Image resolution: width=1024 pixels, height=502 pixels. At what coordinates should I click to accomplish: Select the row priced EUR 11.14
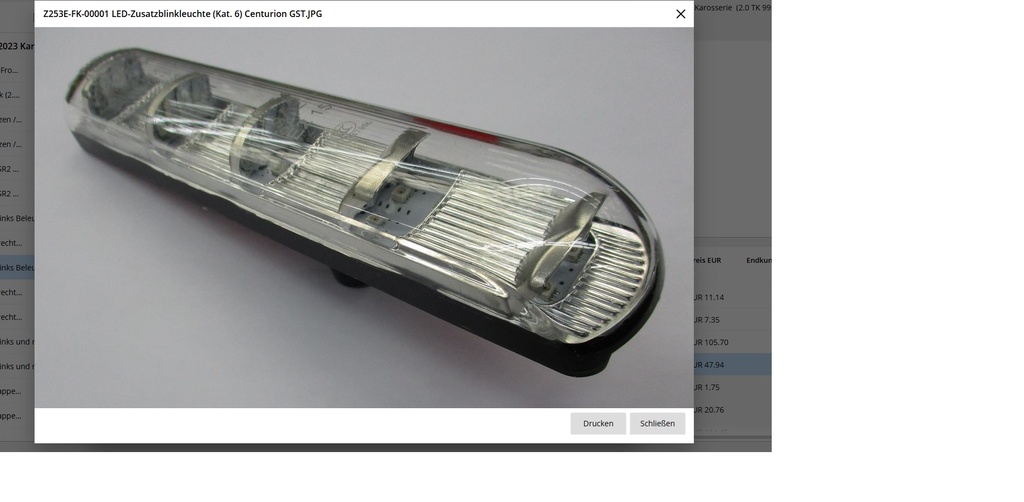click(x=730, y=297)
